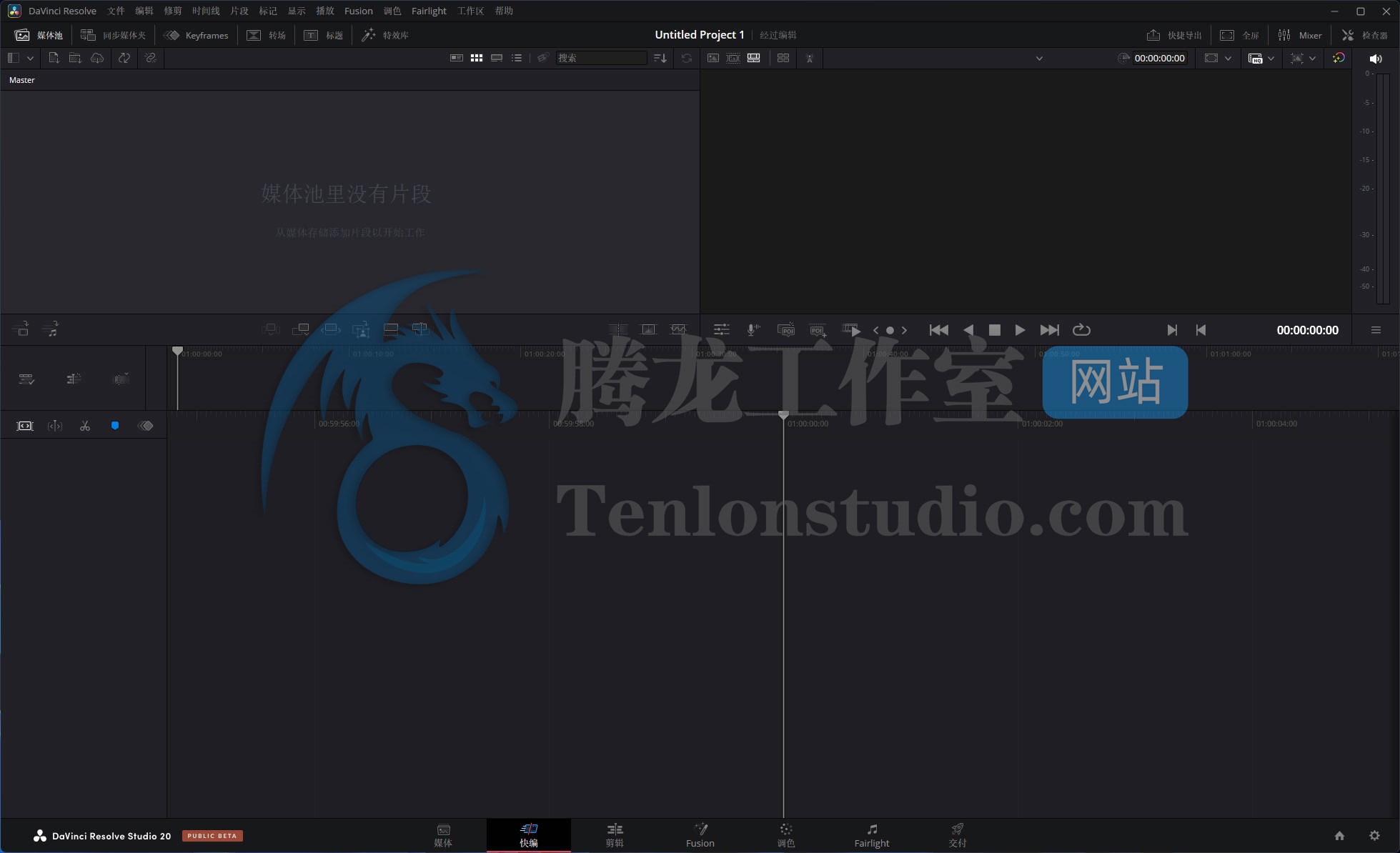Switch media pool to filmstrip view

(497, 58)
